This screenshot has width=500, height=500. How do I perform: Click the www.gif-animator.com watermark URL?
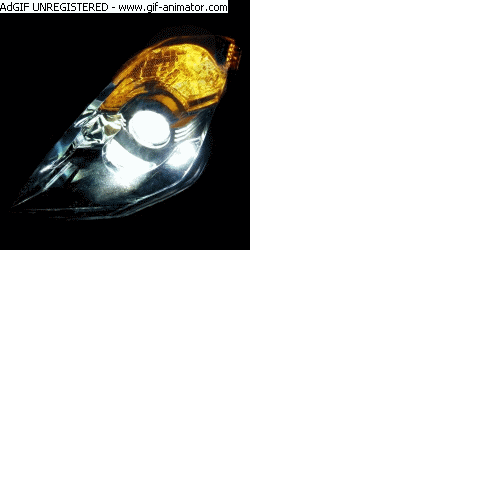tap(173, 7)
